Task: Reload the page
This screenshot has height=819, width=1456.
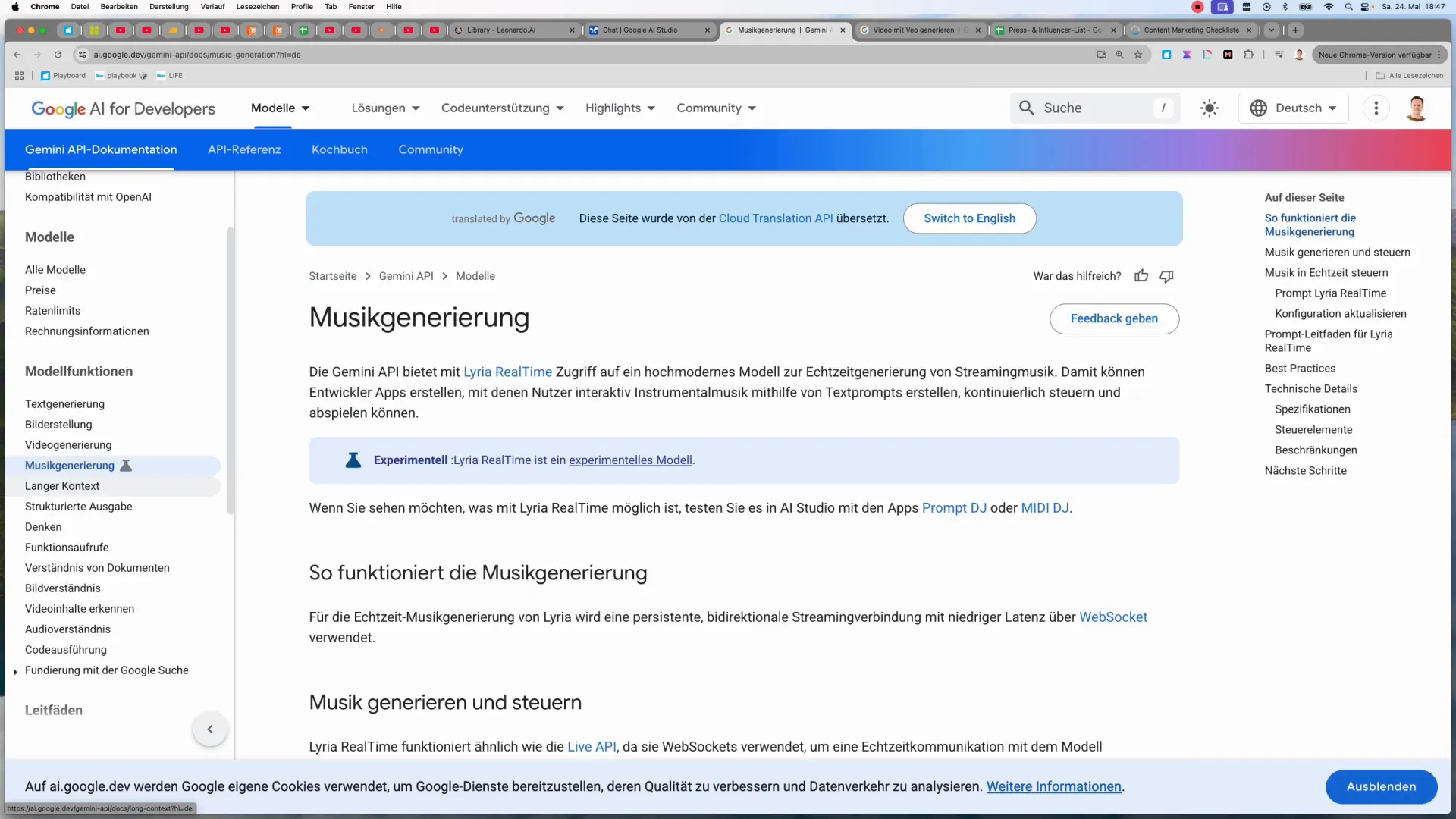Action: tap(58, 55)
